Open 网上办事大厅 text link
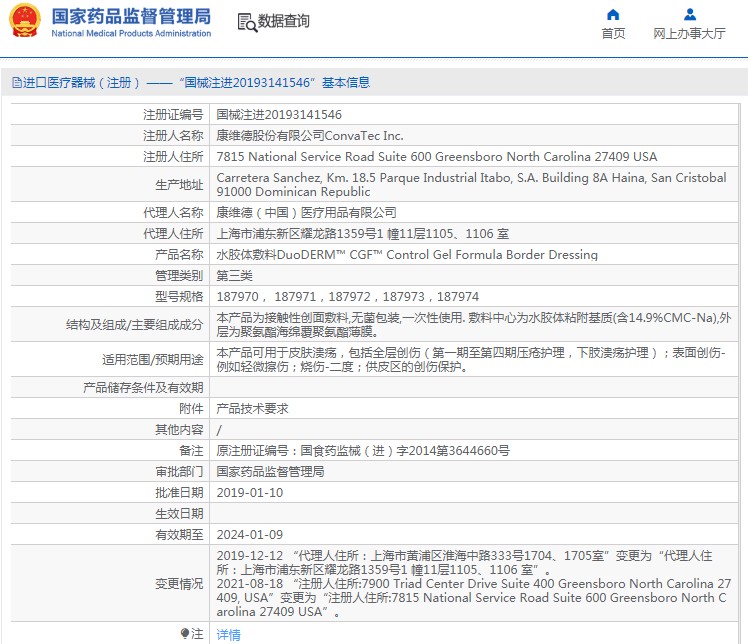The height and width of the screenshot is (644, 748). (689, 33)
